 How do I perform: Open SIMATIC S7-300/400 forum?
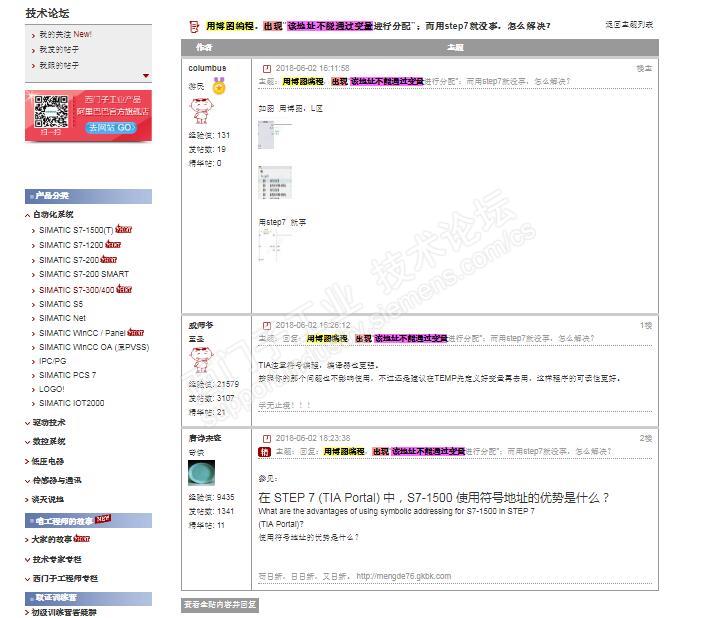point(76,290)
